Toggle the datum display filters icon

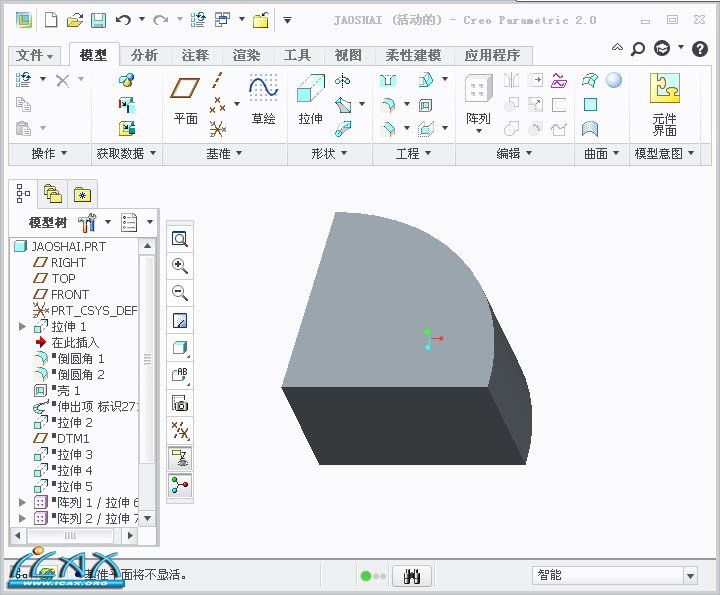[180, 431]
